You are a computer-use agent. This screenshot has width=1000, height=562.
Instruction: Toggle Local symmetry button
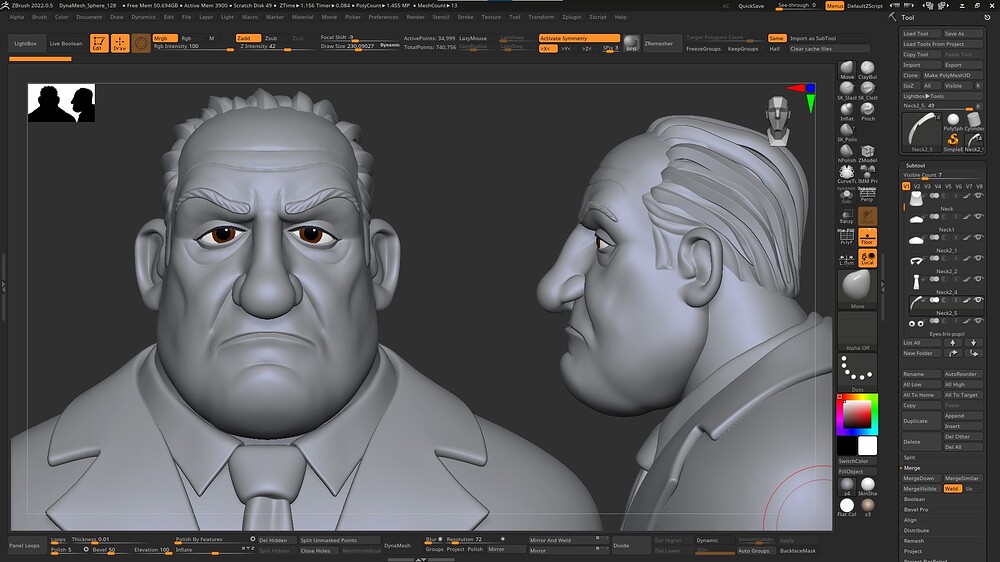coord(867,258)
